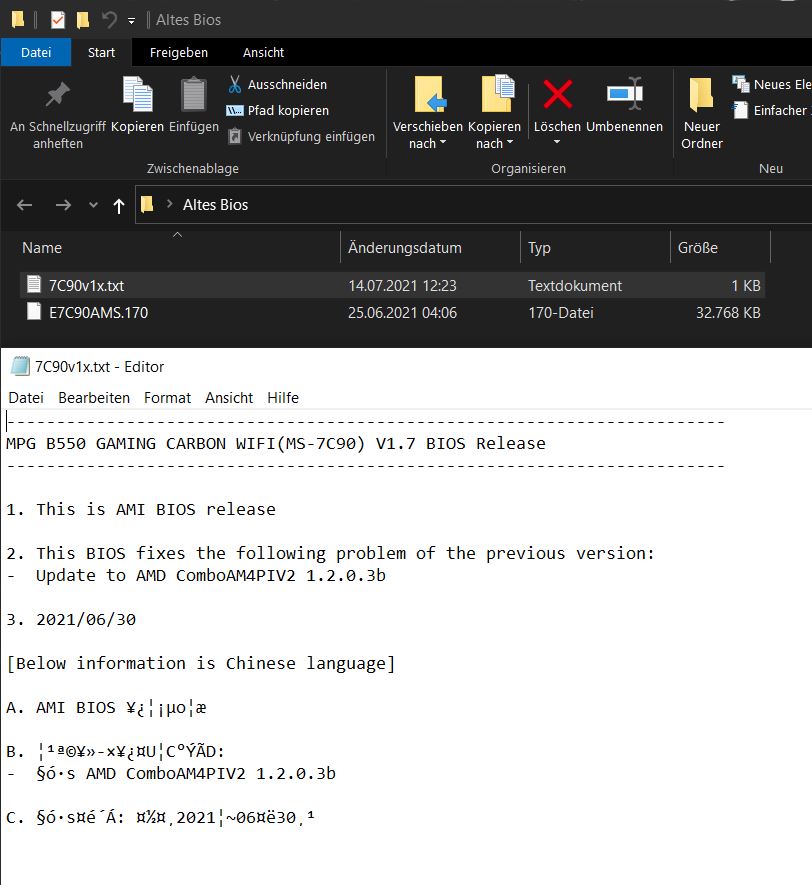This screenshot has height=885, width=812.
Task: Click the Undo arrow in the quick access toolbar
Action: (109, 20)
